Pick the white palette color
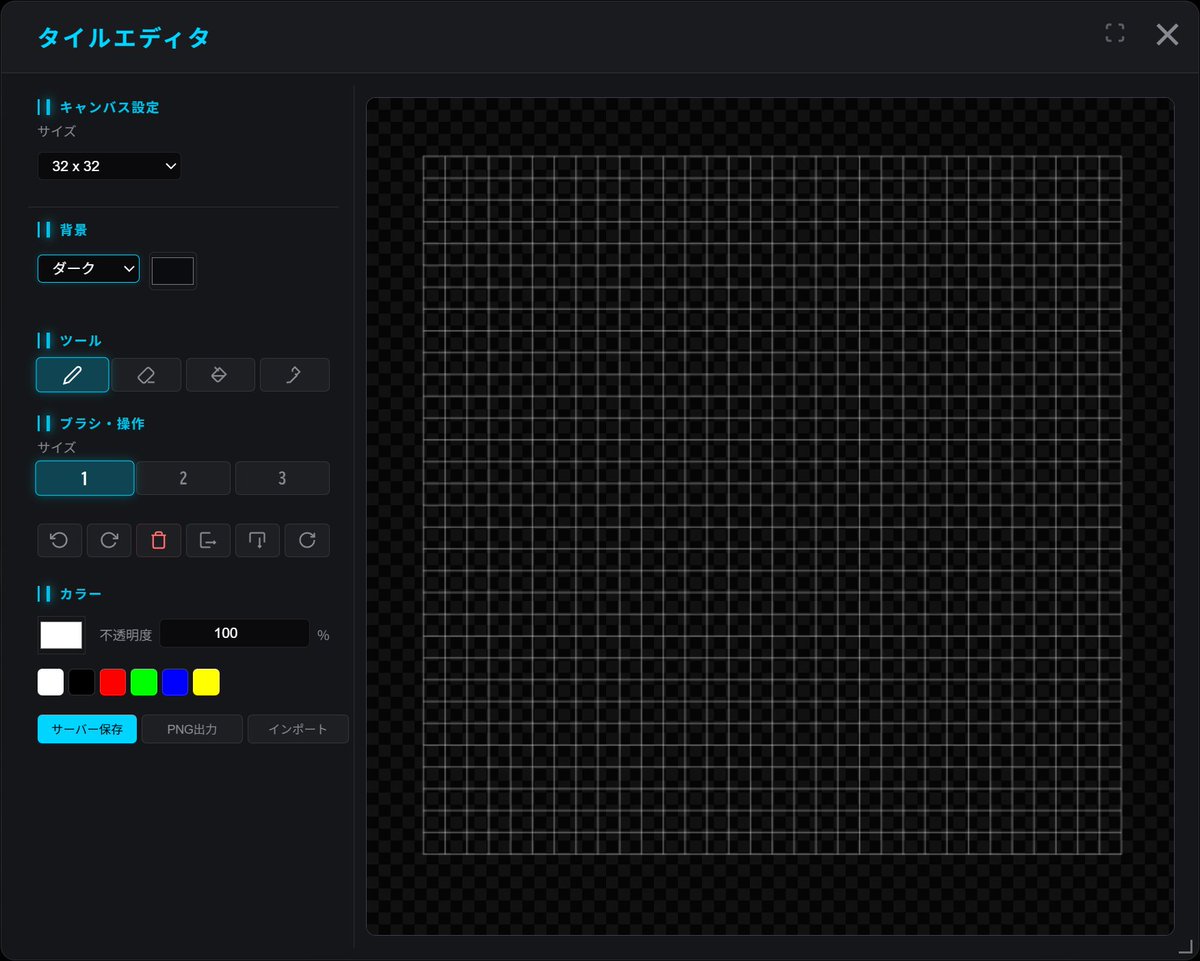 click(51, 682)
